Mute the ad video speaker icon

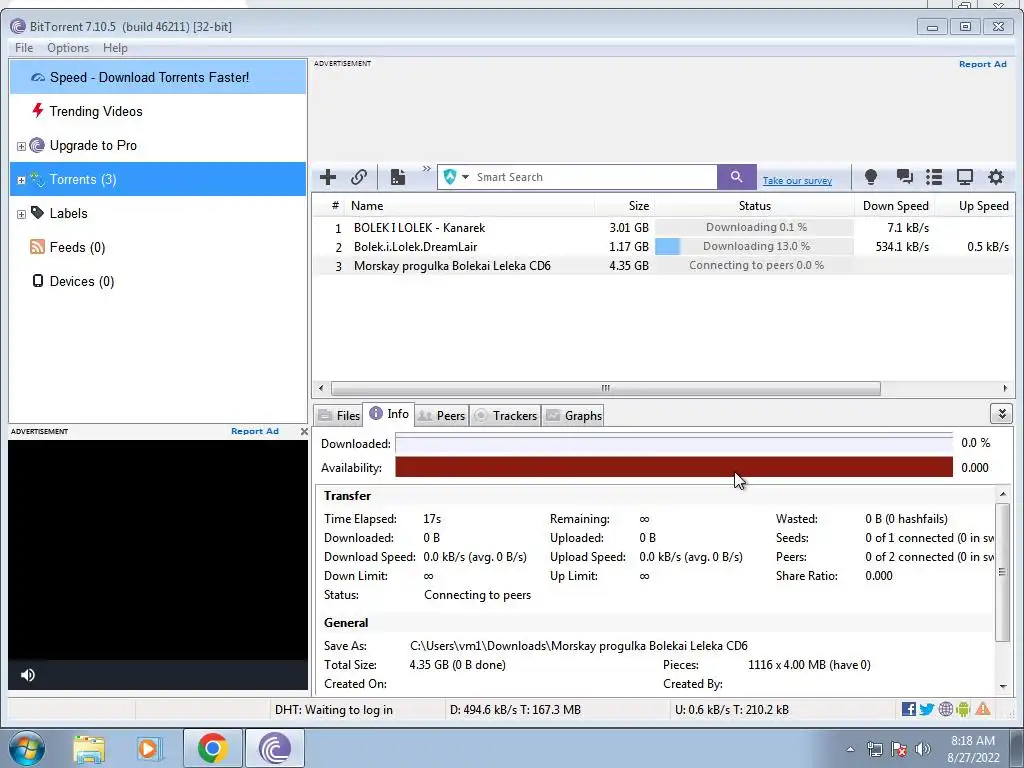tap(27, 675)
